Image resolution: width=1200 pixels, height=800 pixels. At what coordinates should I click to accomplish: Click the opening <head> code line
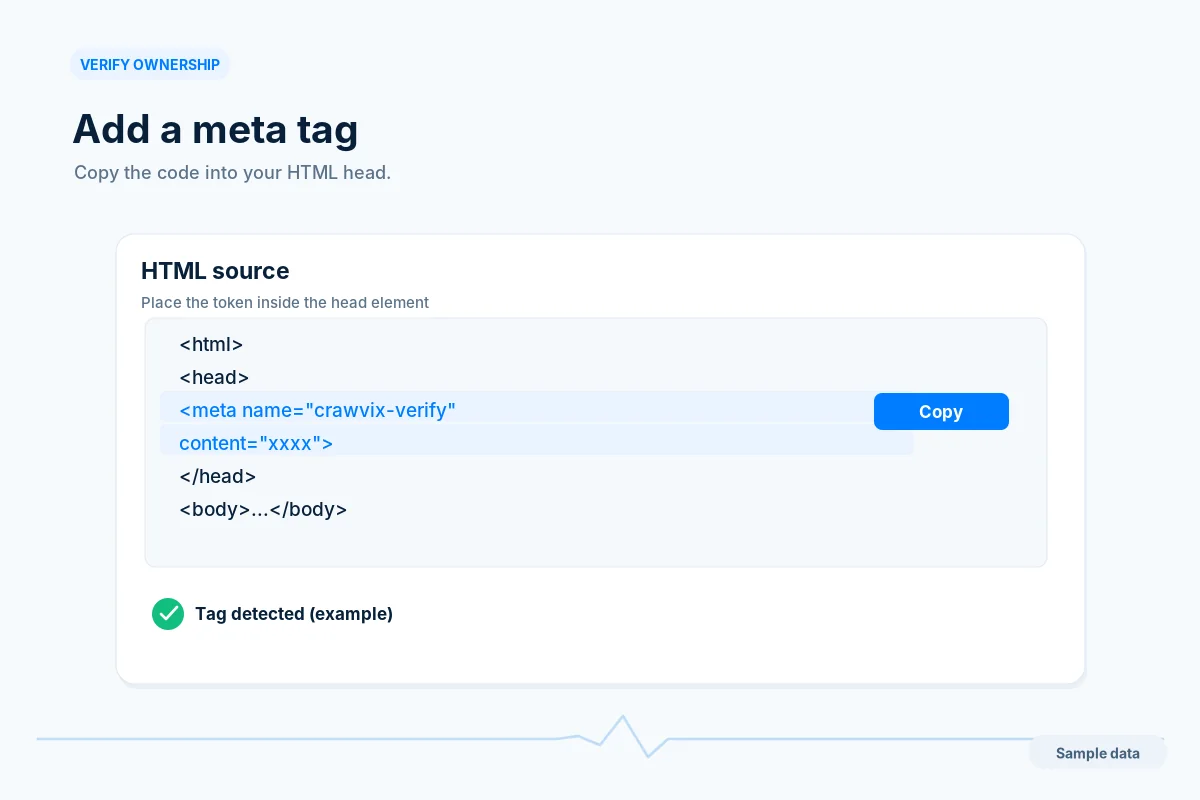[x=214, y=377]
